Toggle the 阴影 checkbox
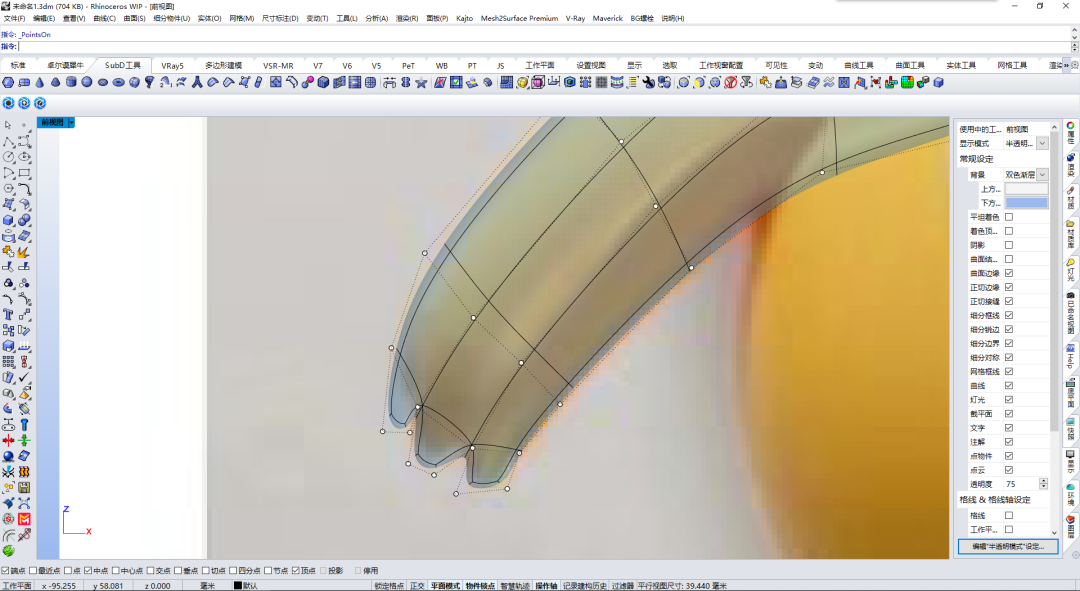The width and height of the screenshot is (1080, 591). (1009, 245)
